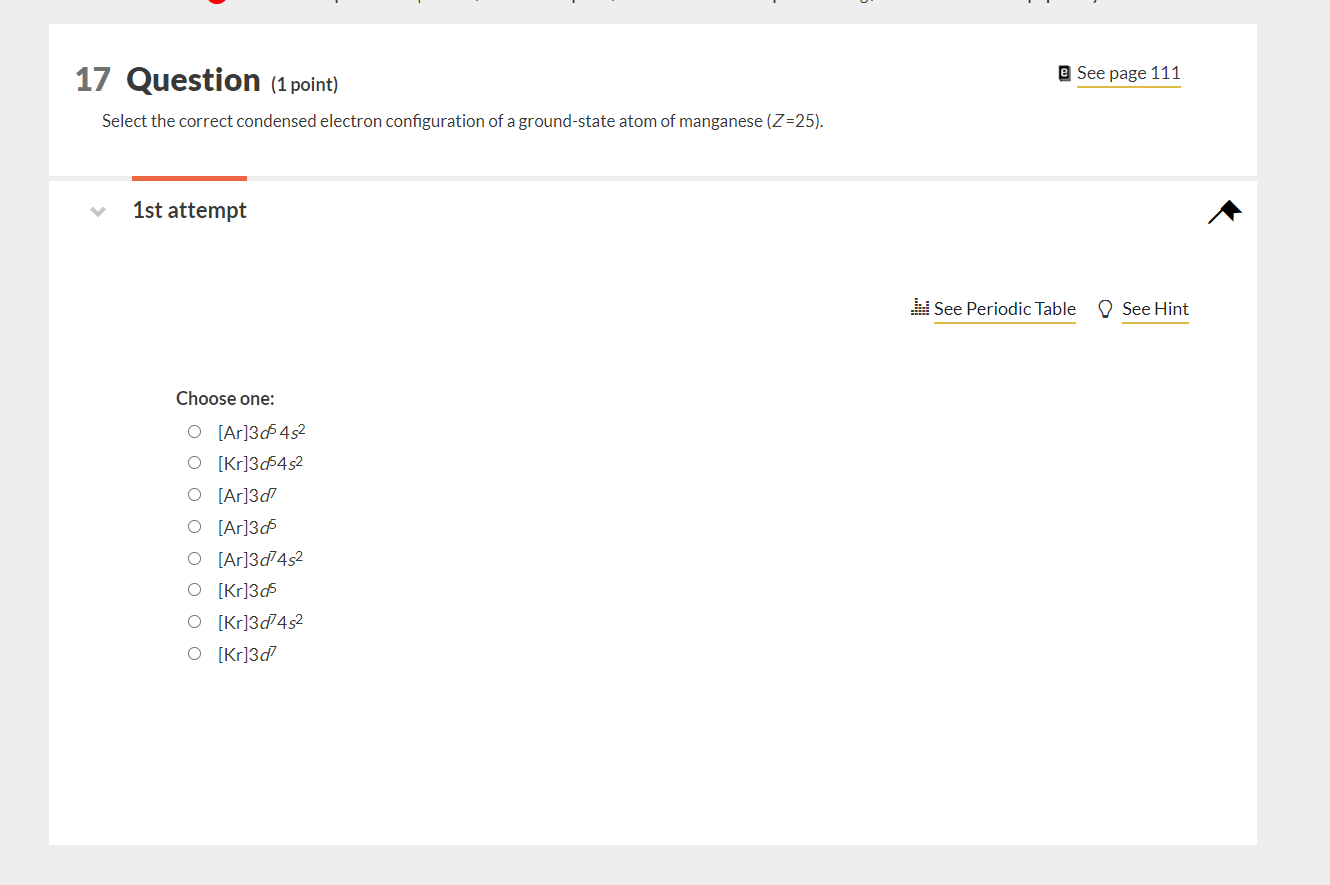
Task: Select the [Kr]3d⁵ answer option
Action: (194, 589)
